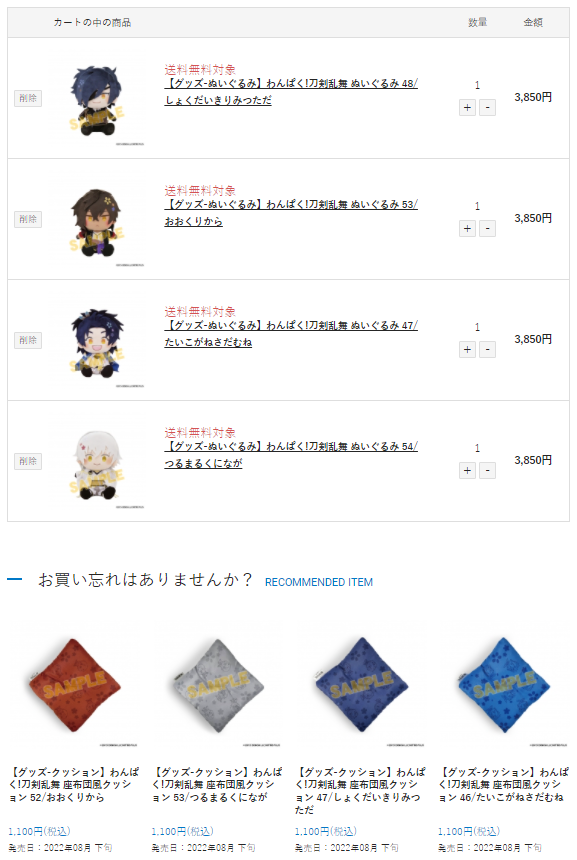Increase quantity of plush 47 たいこがねさだむね
The image size is (577, 860).
[467, 349]
